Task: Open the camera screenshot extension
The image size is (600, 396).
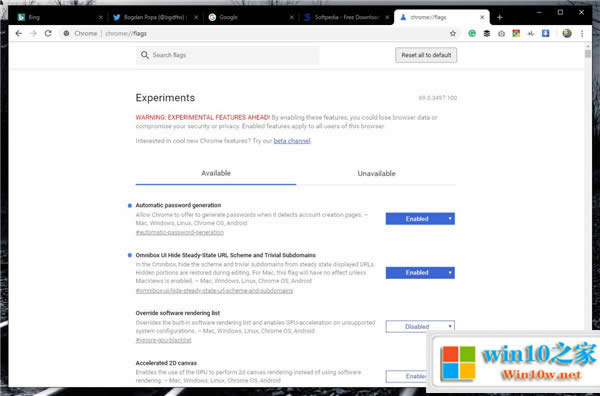Action: coord(501,34)
